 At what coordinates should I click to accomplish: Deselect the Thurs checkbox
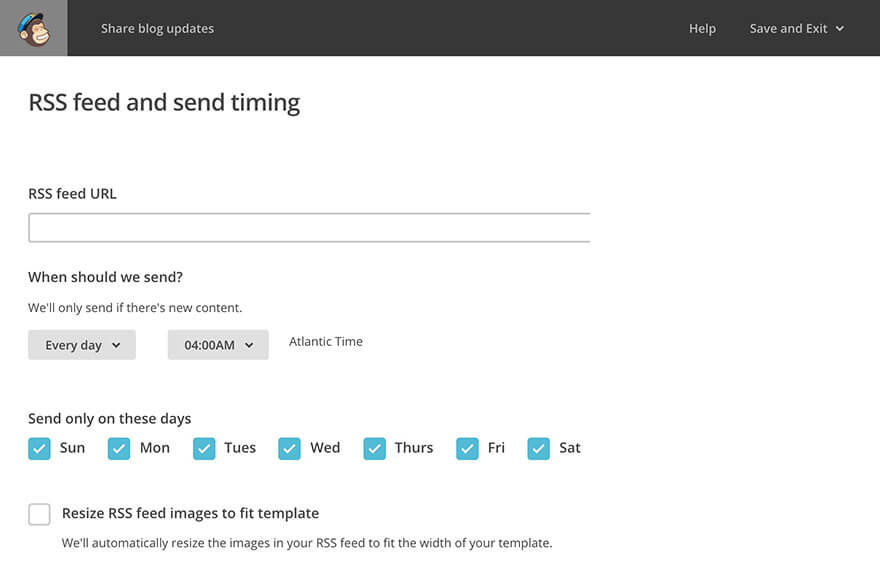374,448
